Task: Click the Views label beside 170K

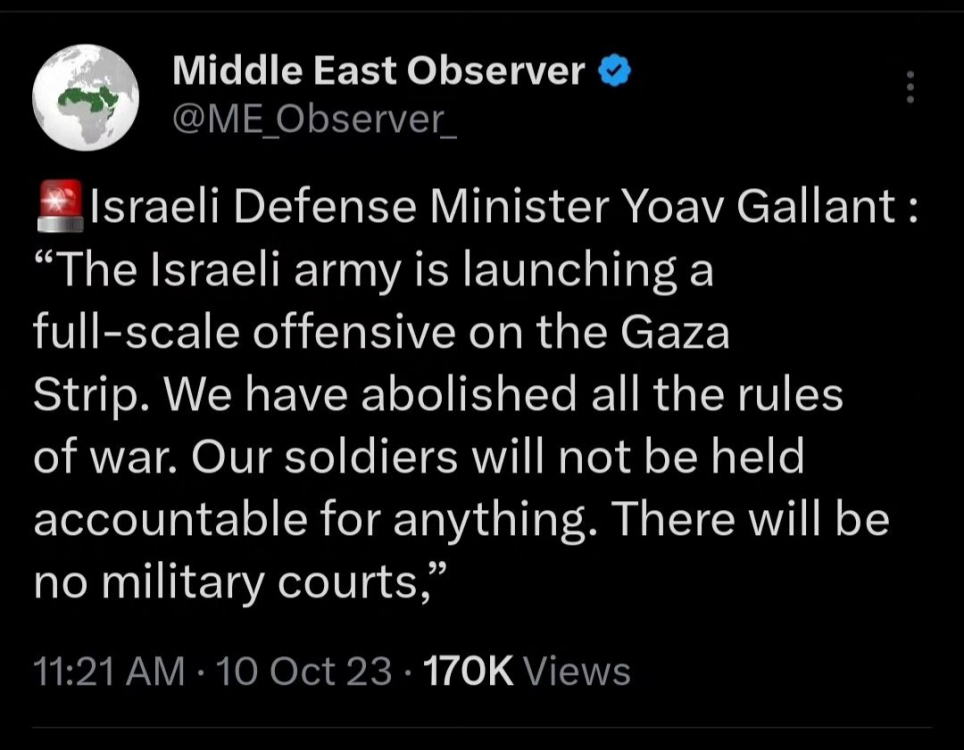Action: pyautogui.click(x=577, y=671)
